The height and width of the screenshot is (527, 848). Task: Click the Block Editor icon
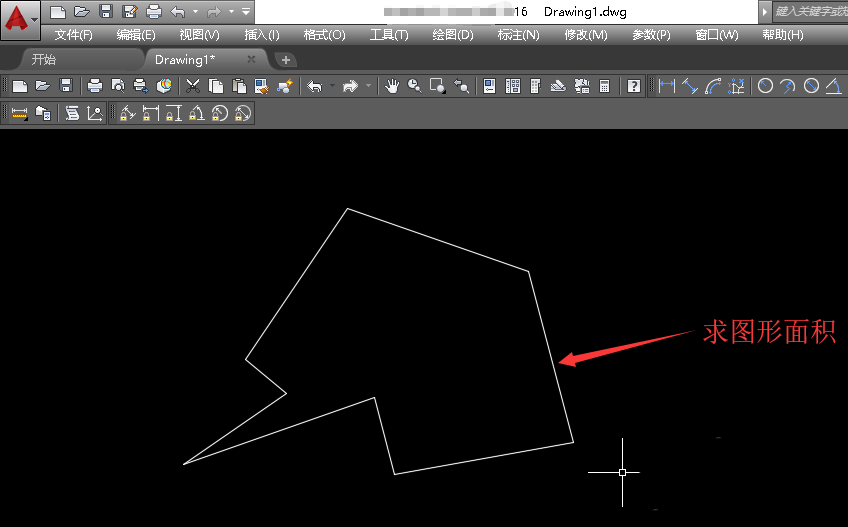pyautogui.click(x=285, y=85)
